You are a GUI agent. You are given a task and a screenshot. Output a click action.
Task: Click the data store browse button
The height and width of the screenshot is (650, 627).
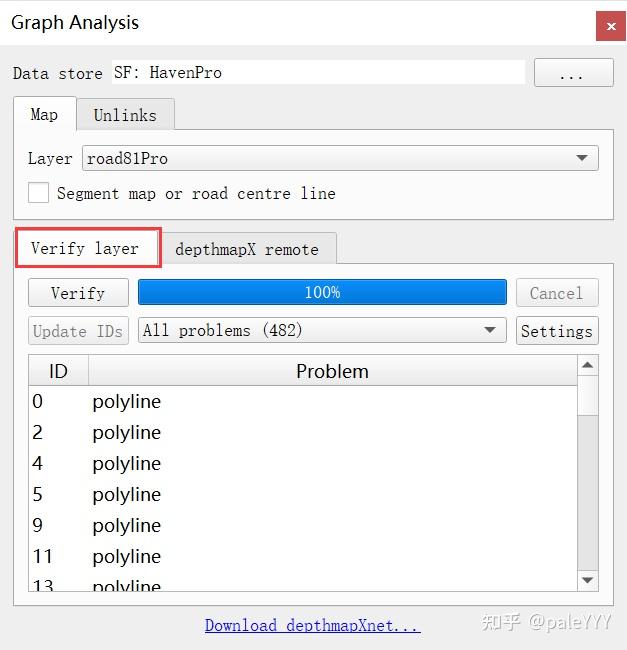pyautogui.click(x=573, y=73)
